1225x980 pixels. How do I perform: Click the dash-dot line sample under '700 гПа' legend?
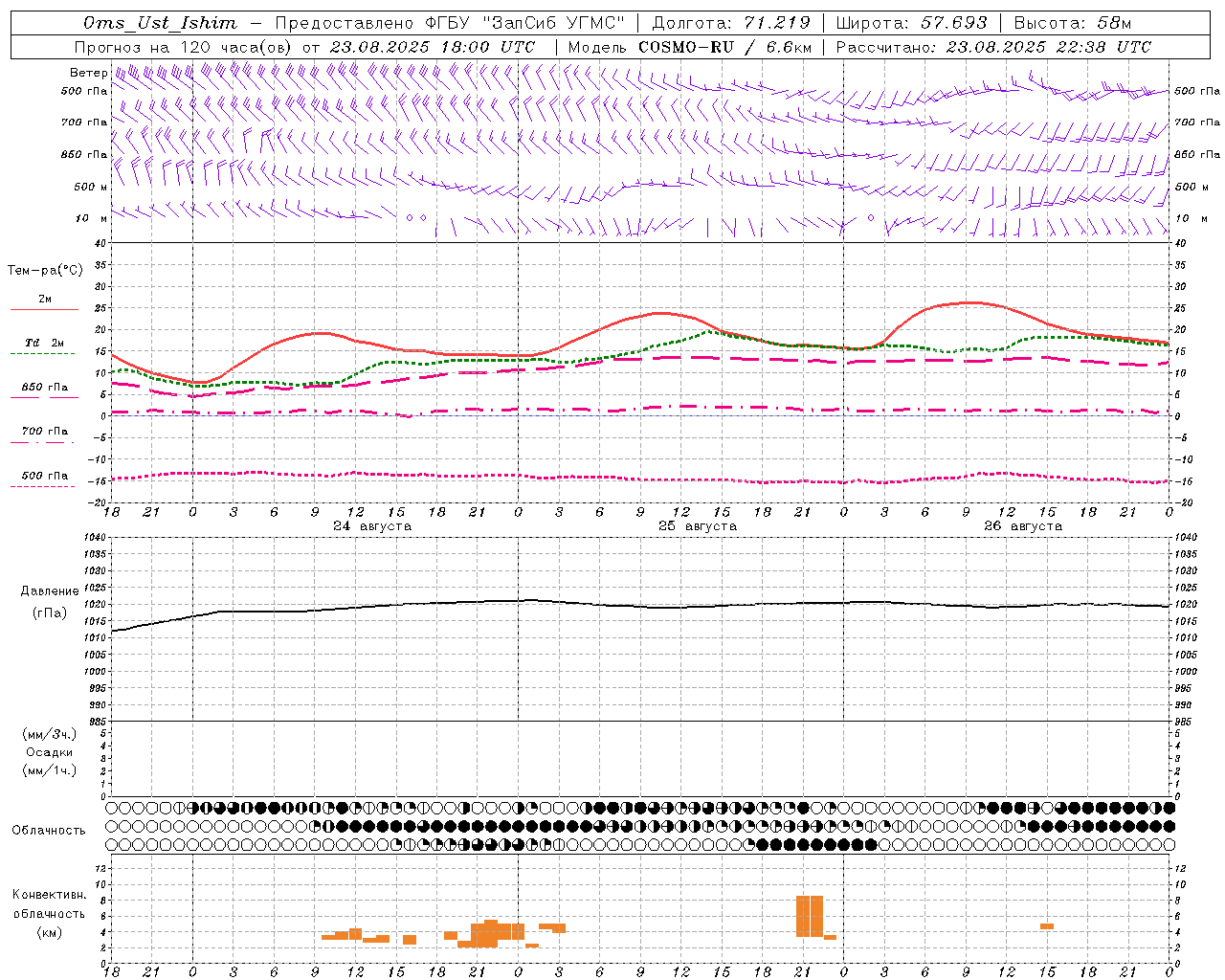(43, 442)
